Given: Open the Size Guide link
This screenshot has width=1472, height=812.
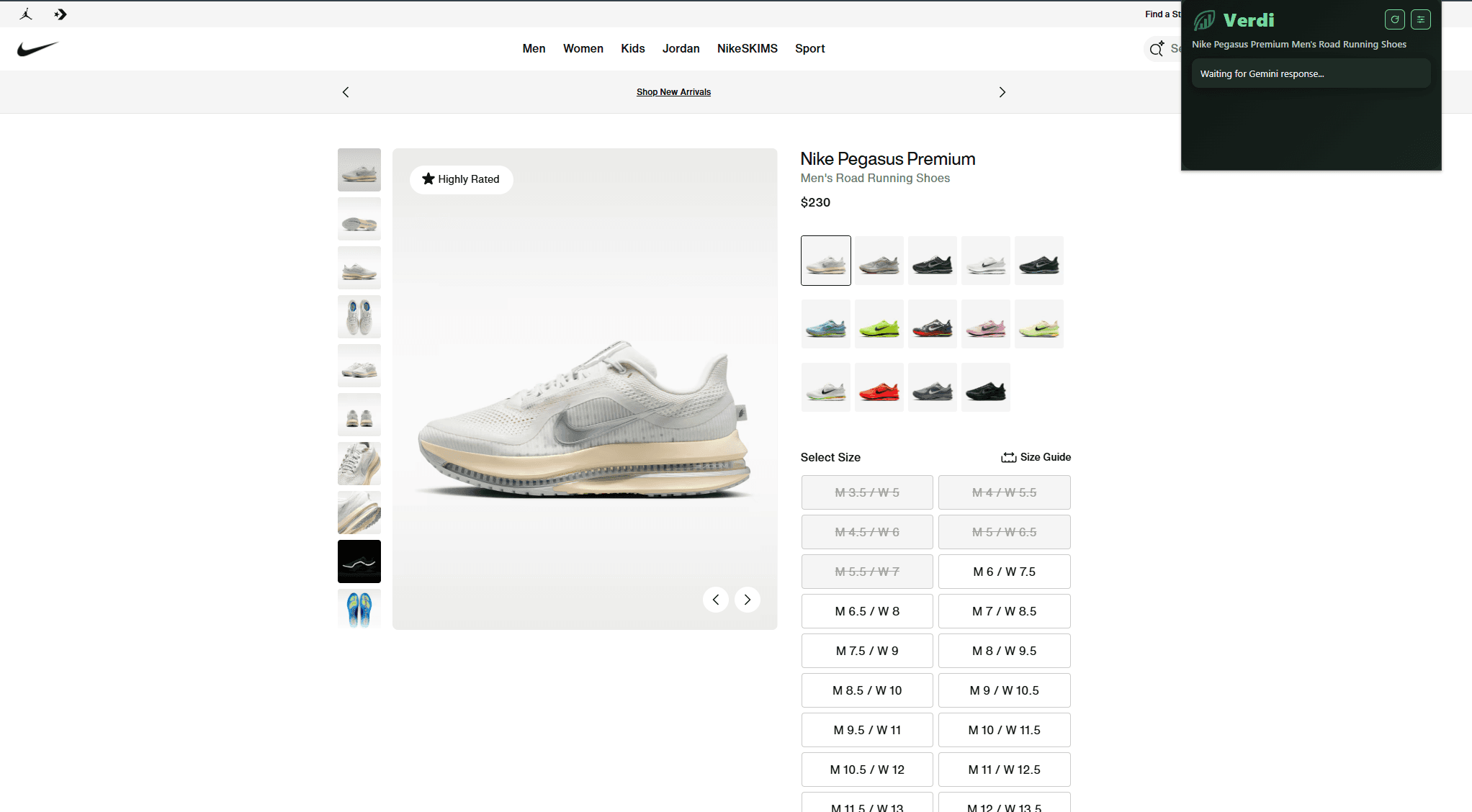Looking at the screenshot, I should tap(1036, 457).
